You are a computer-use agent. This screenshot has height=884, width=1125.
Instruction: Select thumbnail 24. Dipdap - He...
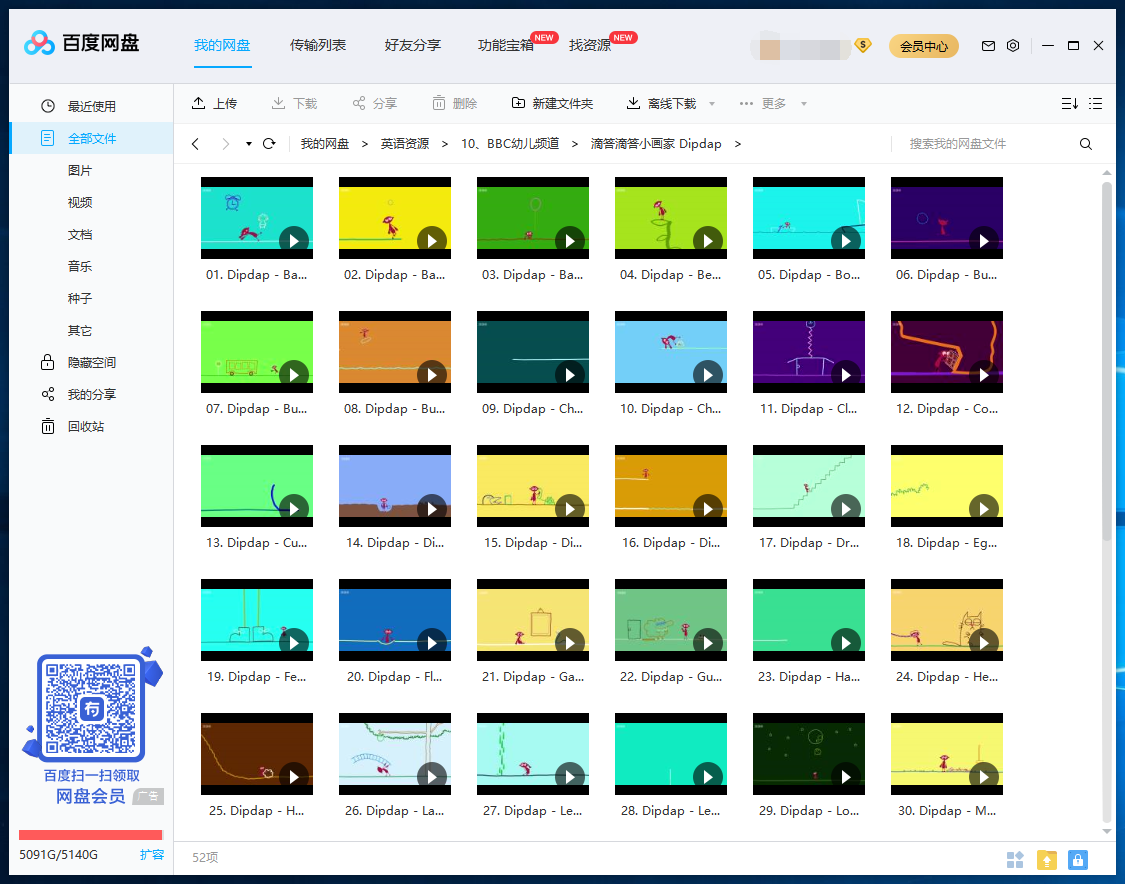click(946, 620)
